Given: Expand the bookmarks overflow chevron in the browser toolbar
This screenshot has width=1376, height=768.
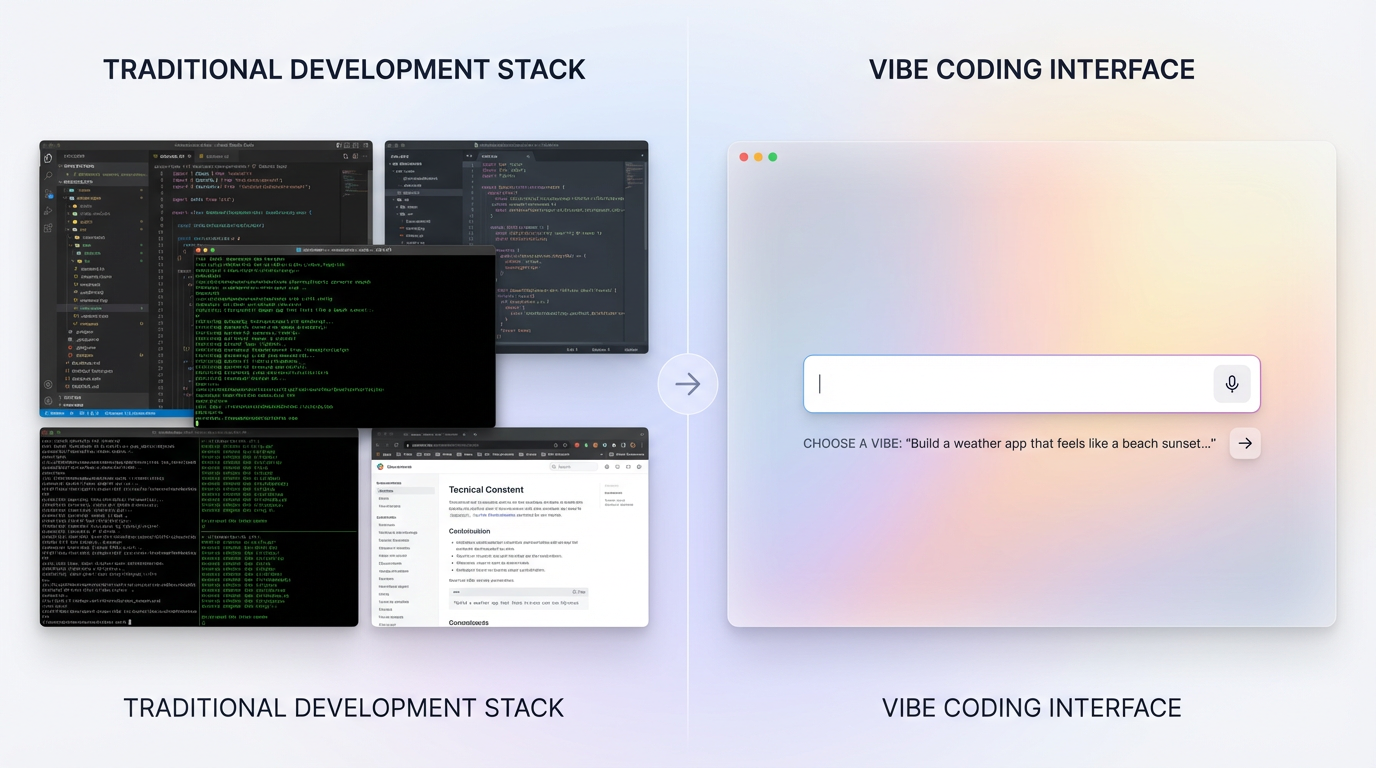Looking at the screenshot, I should tap(602, 454).
